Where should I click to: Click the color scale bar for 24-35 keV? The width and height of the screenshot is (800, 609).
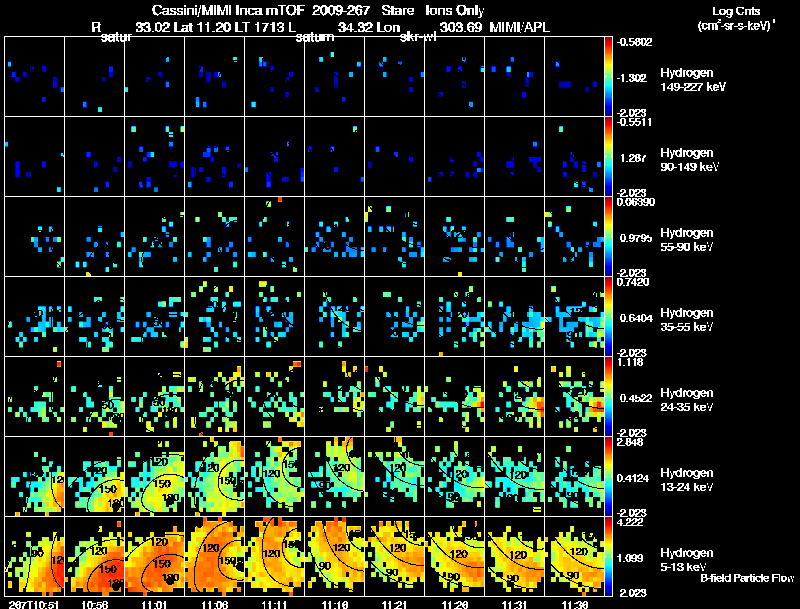pyautogui.click(x=608, y=397)
